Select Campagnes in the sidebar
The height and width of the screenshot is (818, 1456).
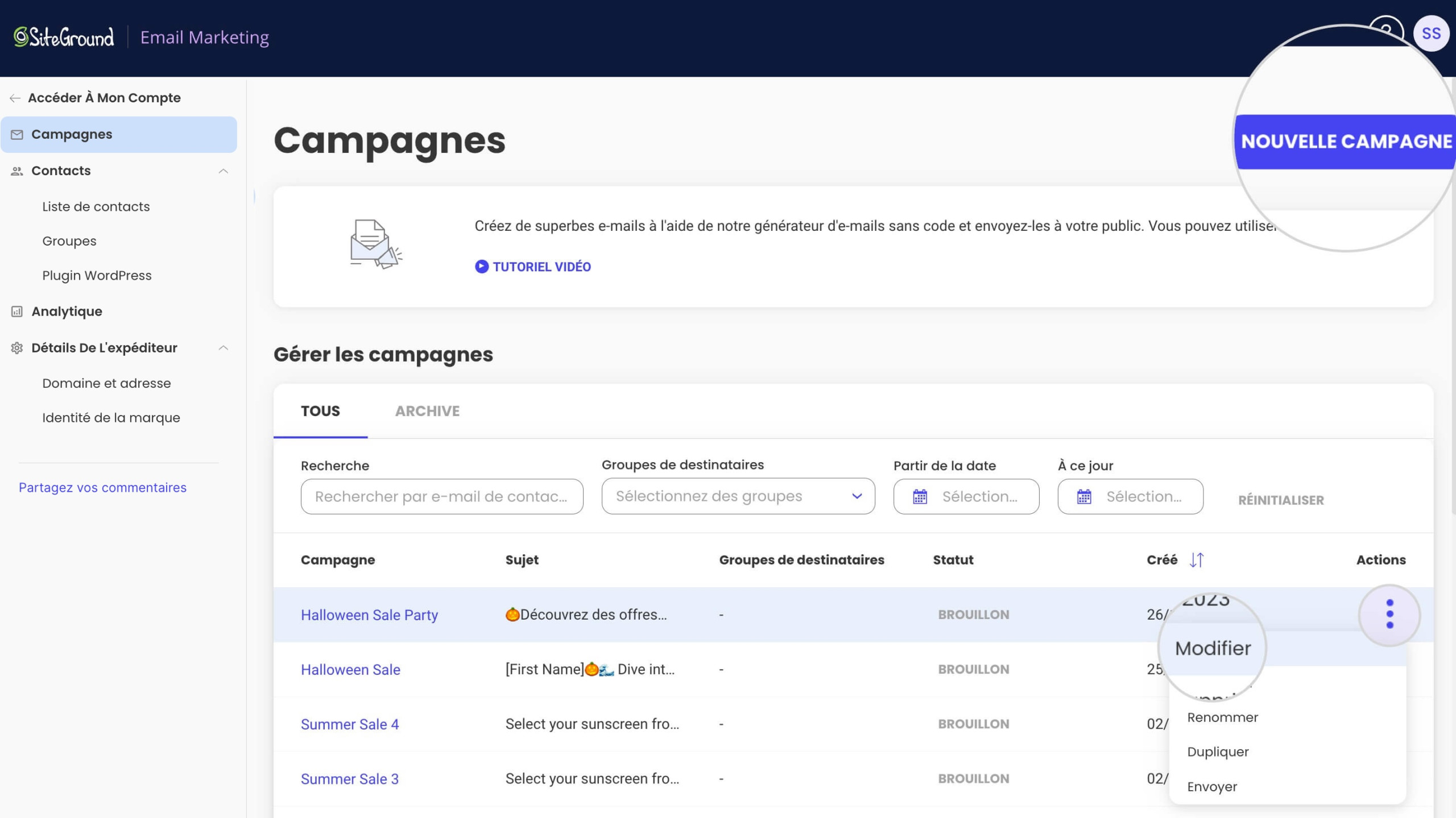119,135
